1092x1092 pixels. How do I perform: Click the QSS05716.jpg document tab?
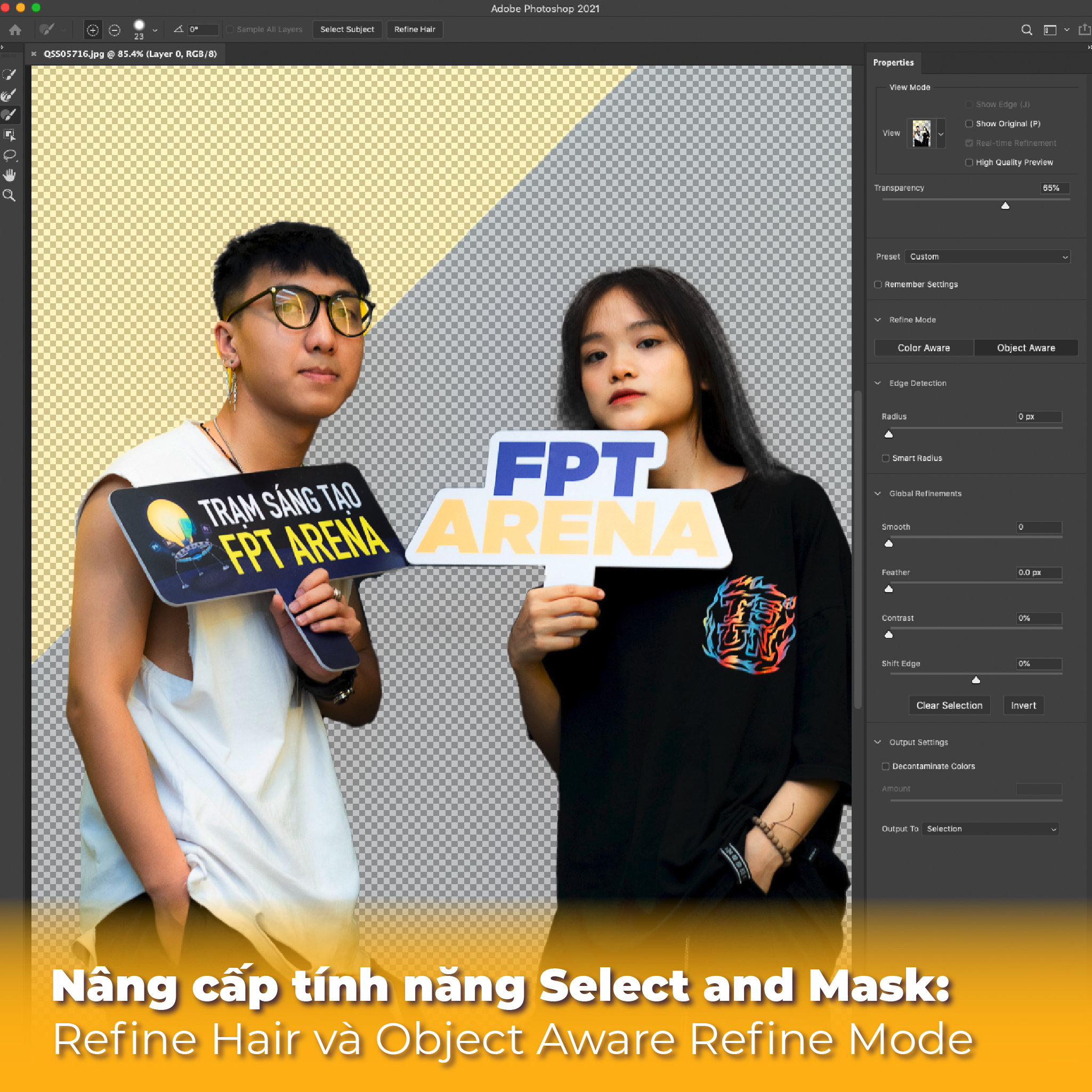point(130,54)
